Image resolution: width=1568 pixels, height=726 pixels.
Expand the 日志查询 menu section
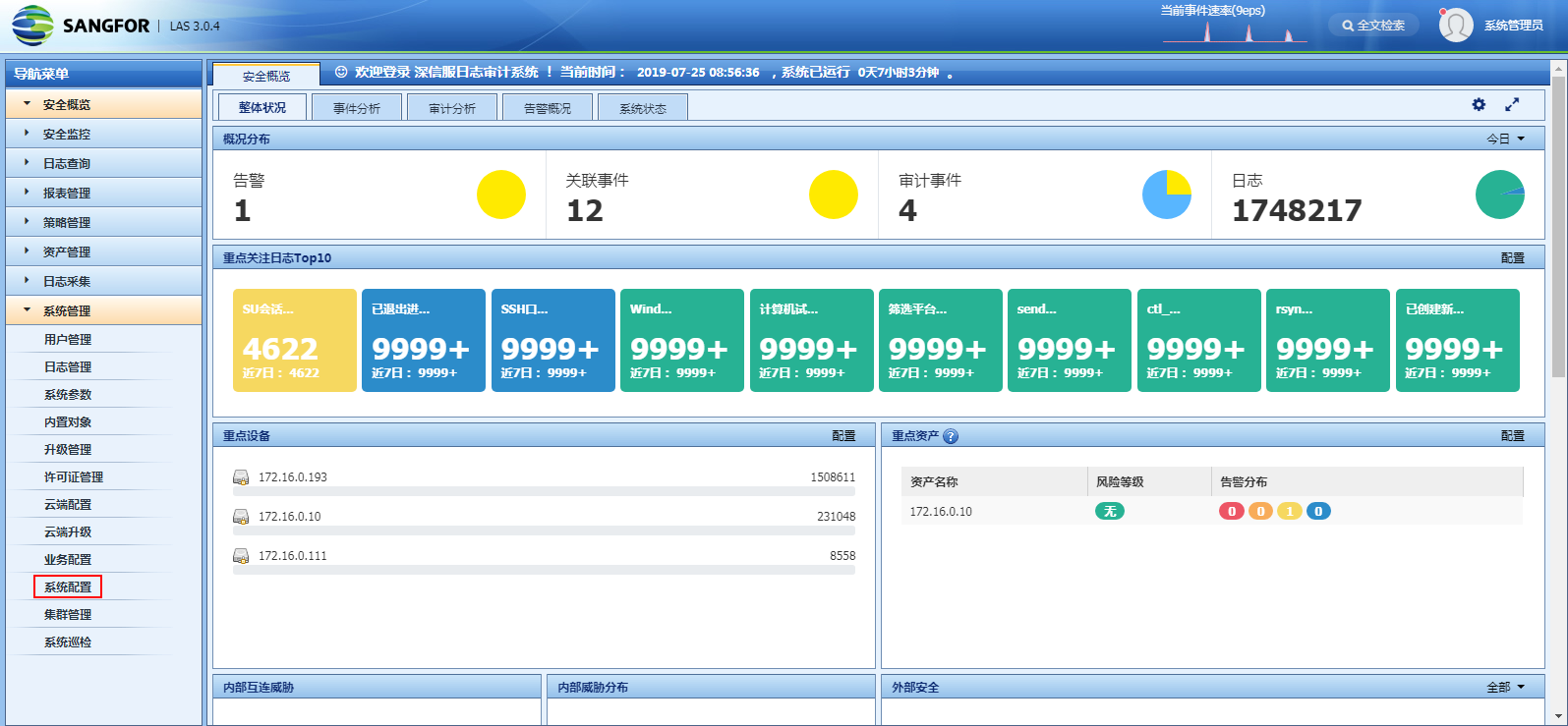[103, 163]
